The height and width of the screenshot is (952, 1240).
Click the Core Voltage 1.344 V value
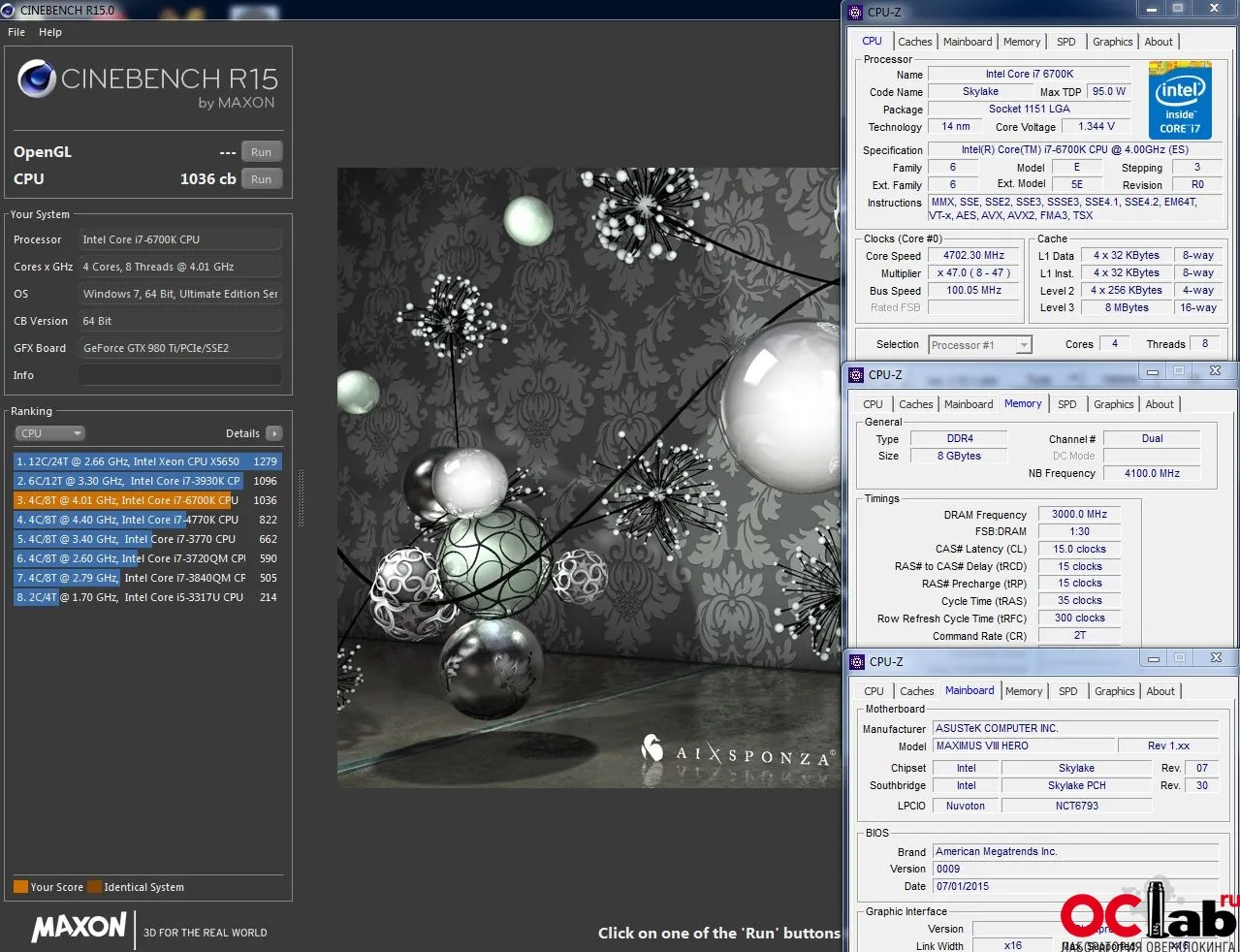[1097, 126]
